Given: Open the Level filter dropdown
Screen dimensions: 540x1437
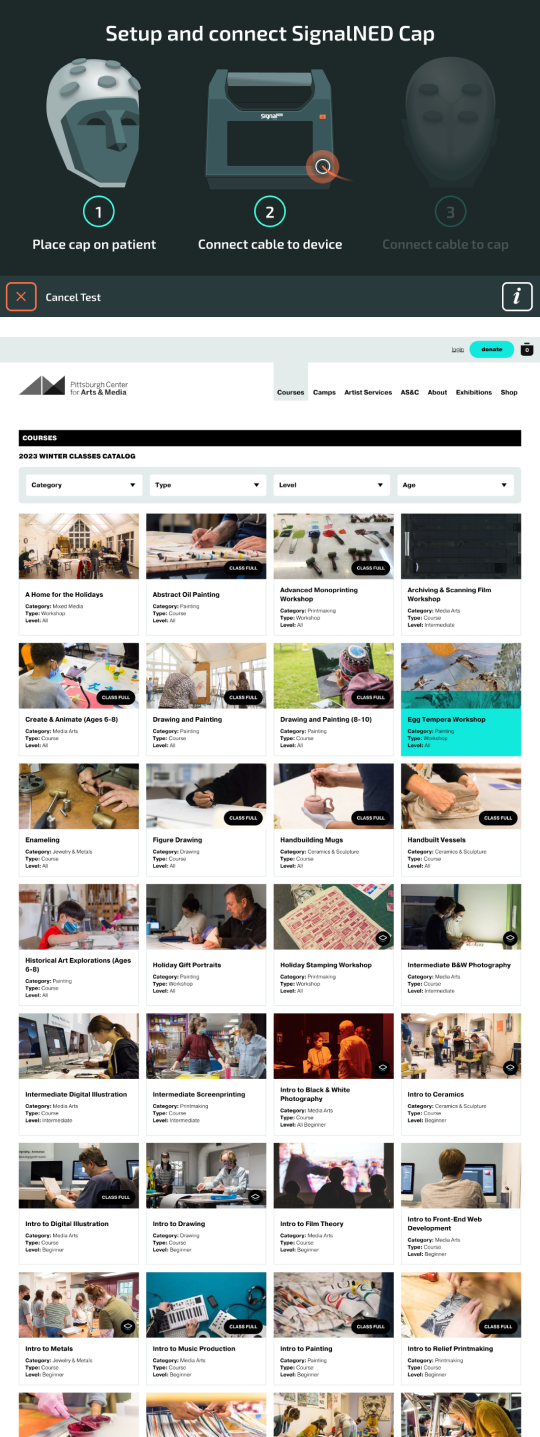Looking at the screenshot, I should click(x=332, y=485).
